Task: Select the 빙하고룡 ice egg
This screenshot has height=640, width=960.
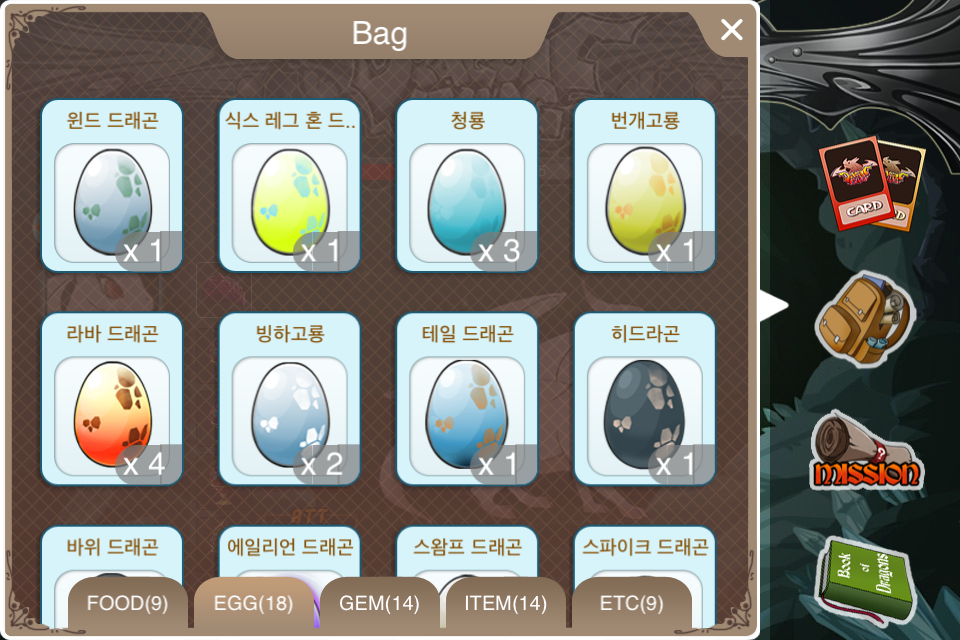Action: click(290, 399)
